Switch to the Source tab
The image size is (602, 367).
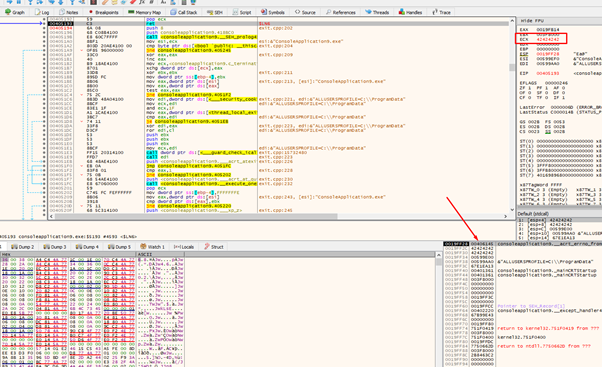tap(305, 12)
